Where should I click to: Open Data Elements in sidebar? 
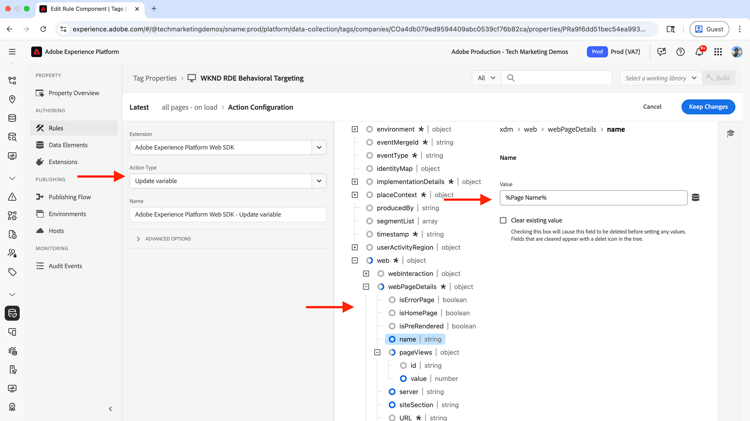pyautogui.click(x=68, y=145)
